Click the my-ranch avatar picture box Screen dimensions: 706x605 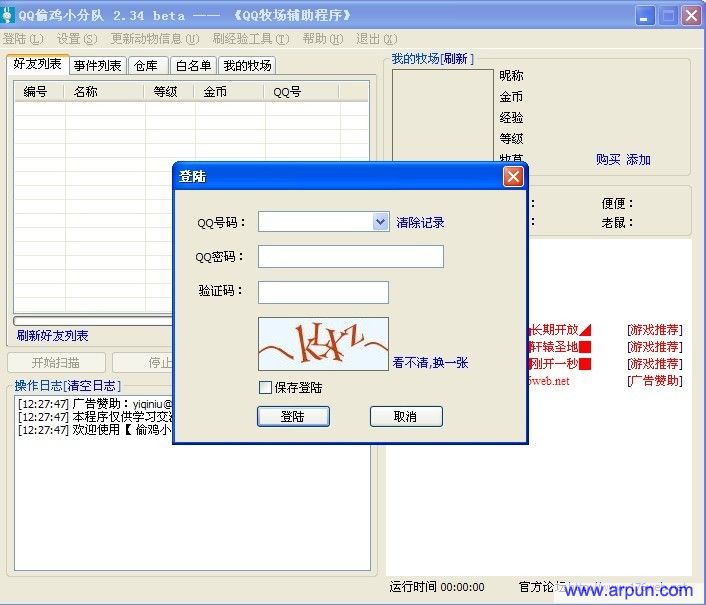443,115
